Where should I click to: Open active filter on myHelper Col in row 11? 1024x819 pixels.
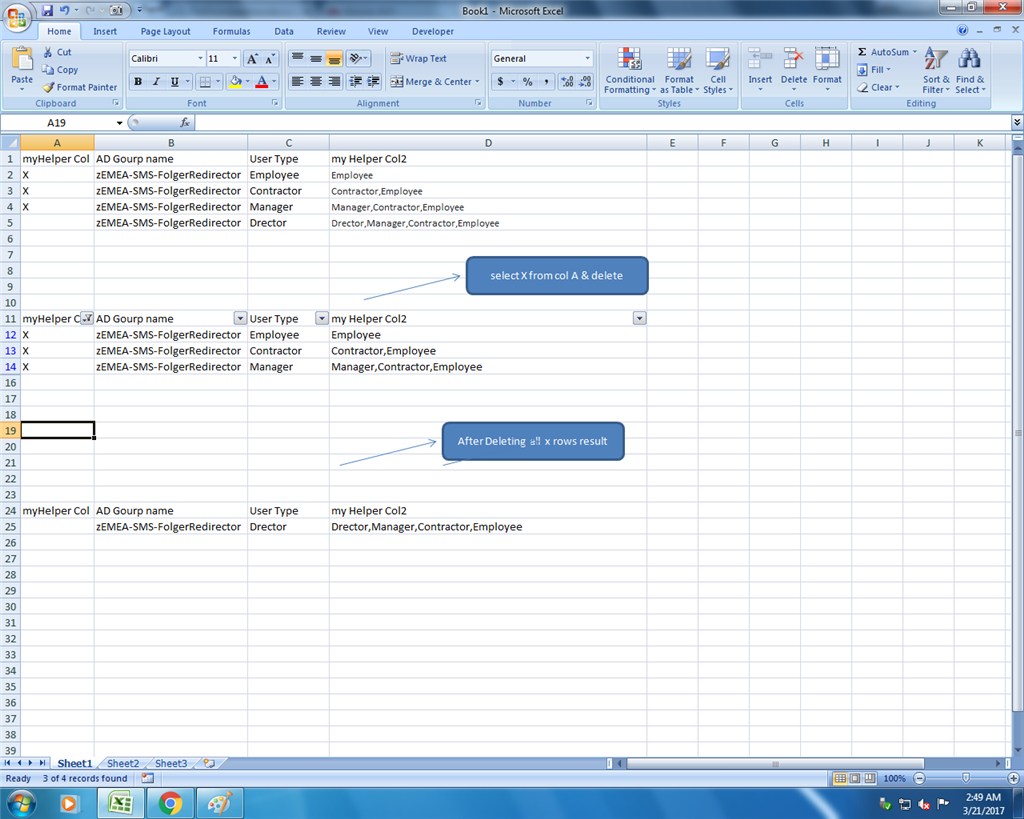point(86,318)
